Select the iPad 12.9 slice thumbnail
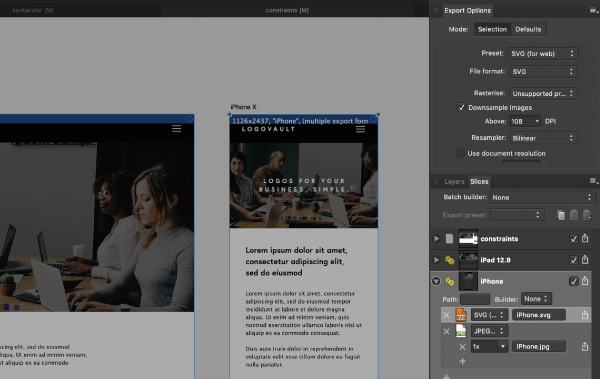This screenshot has height=379, width=600. (x=468, y=260)
